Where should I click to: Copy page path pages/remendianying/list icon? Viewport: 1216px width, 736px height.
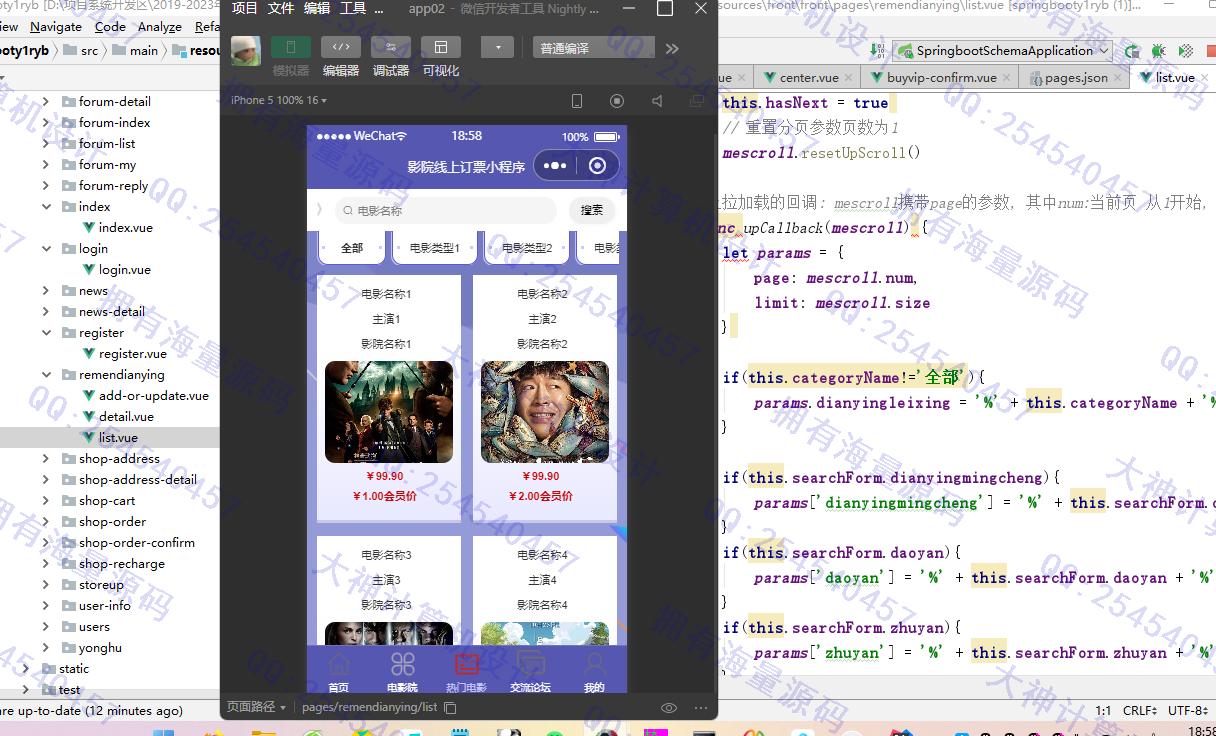(x=450, y=708)
